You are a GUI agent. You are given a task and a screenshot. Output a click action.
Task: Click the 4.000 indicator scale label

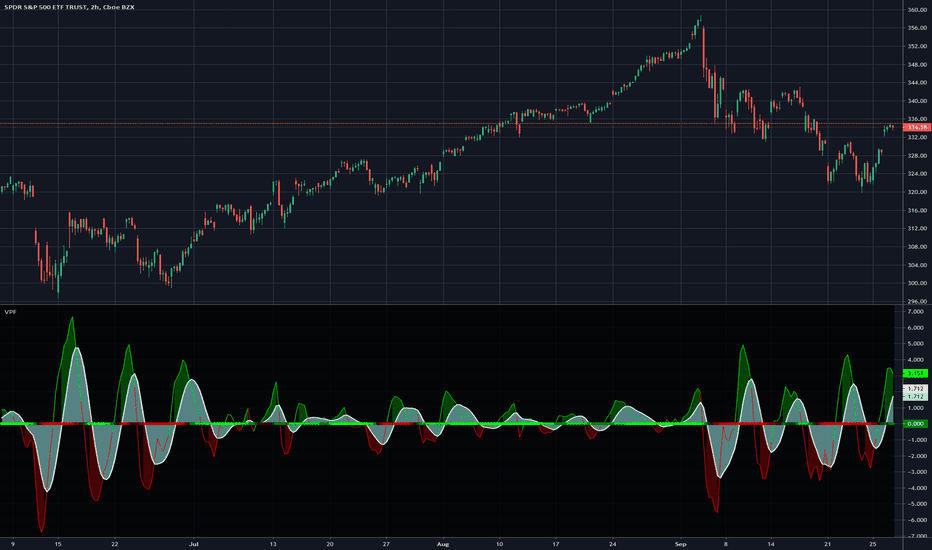917,360
